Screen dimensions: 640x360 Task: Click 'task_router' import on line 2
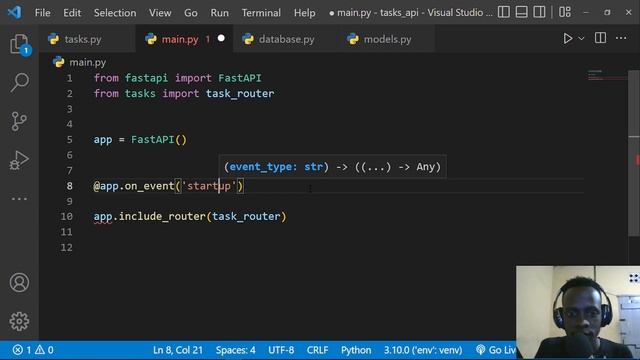(240, 93)
